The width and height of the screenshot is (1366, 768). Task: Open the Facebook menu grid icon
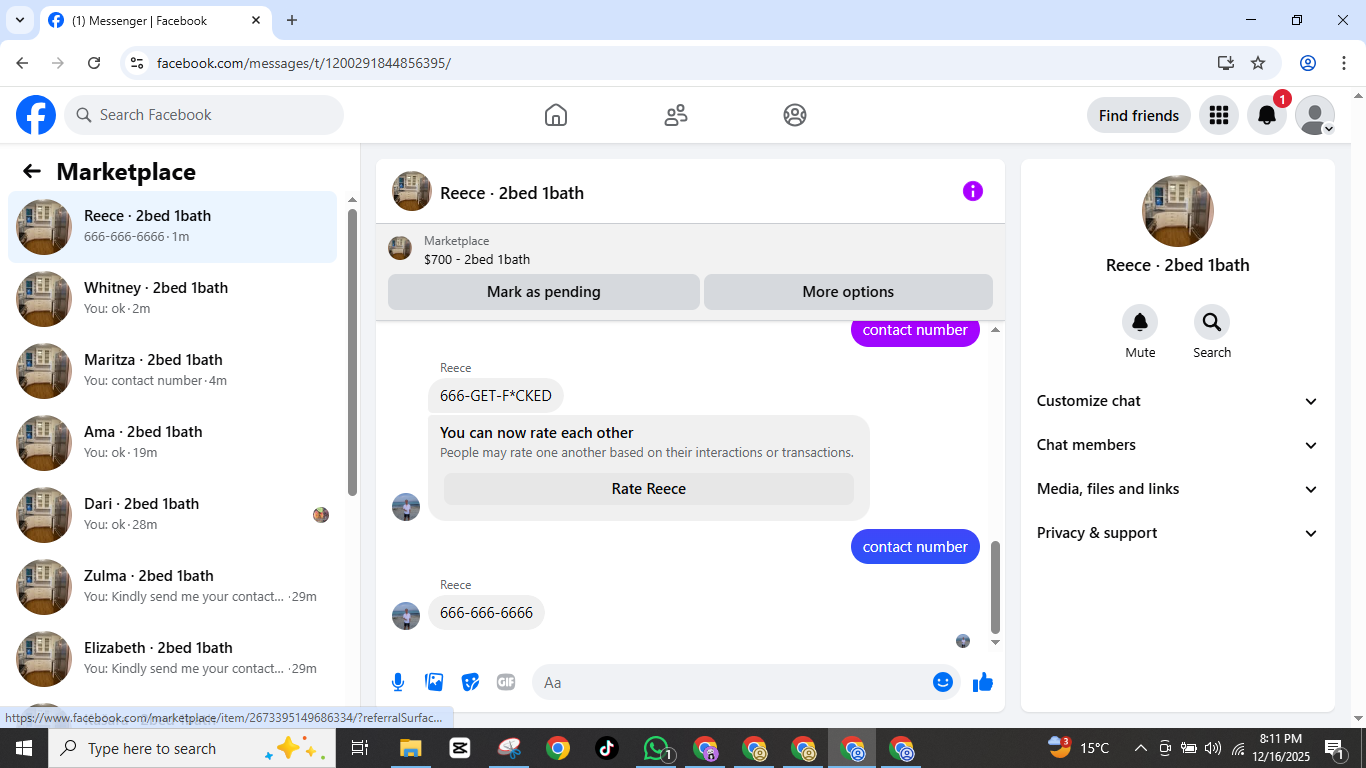1218,115
